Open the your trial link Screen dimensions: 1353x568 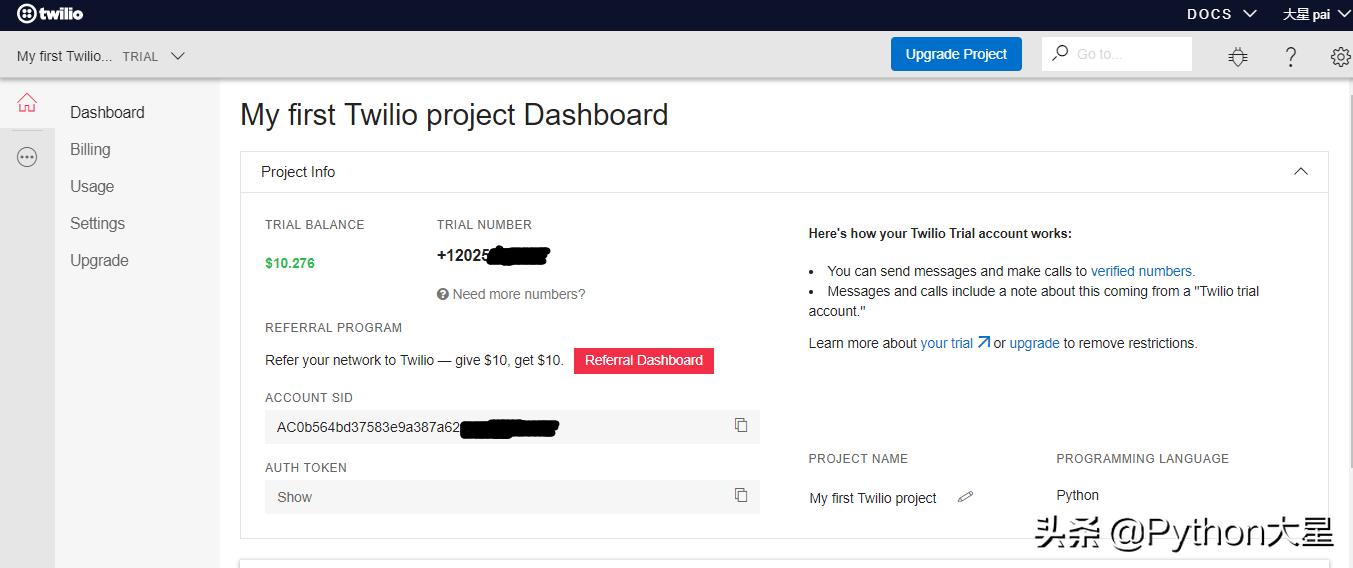click(955, 343)
